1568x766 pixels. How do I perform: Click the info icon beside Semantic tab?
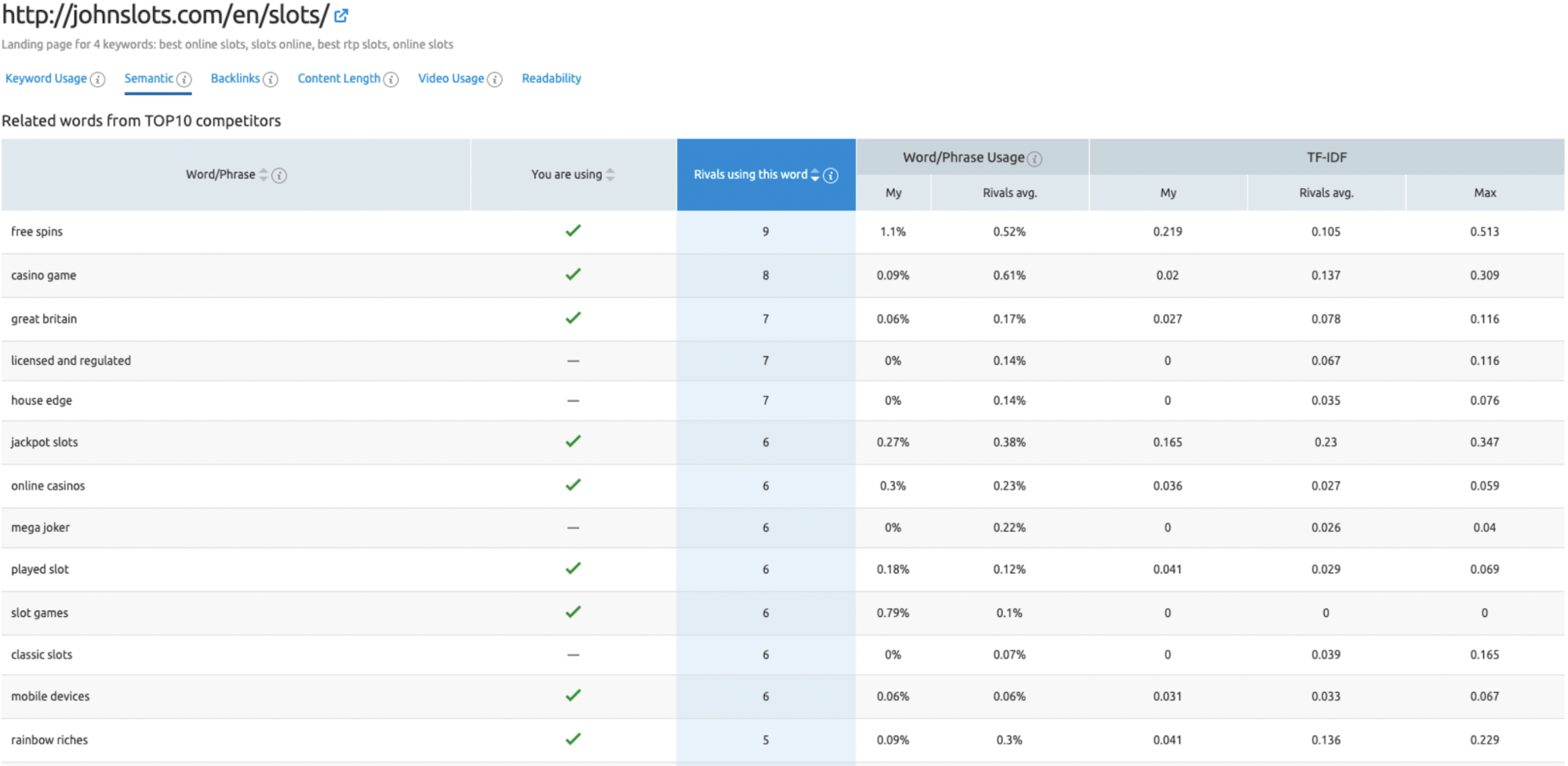point(184,79)
